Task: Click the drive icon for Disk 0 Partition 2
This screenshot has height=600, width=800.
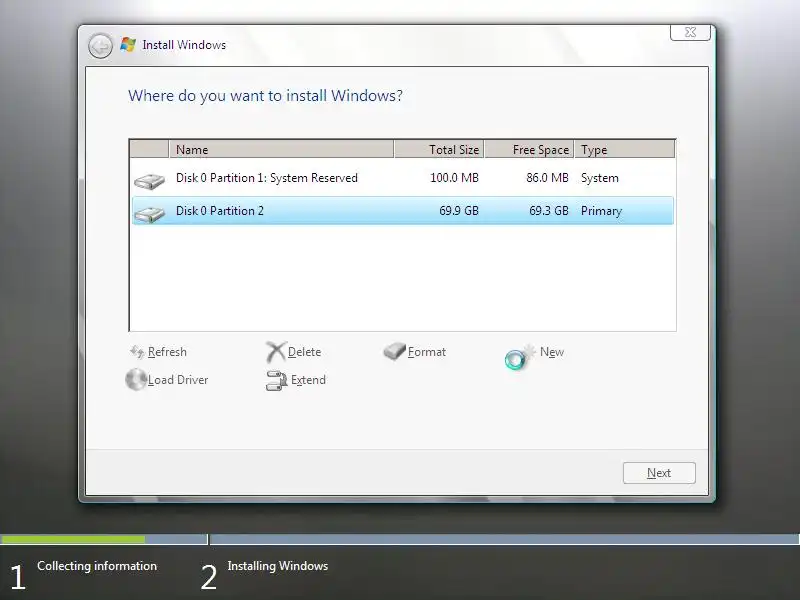Action: pyautogui.click(x=149, y=214)
